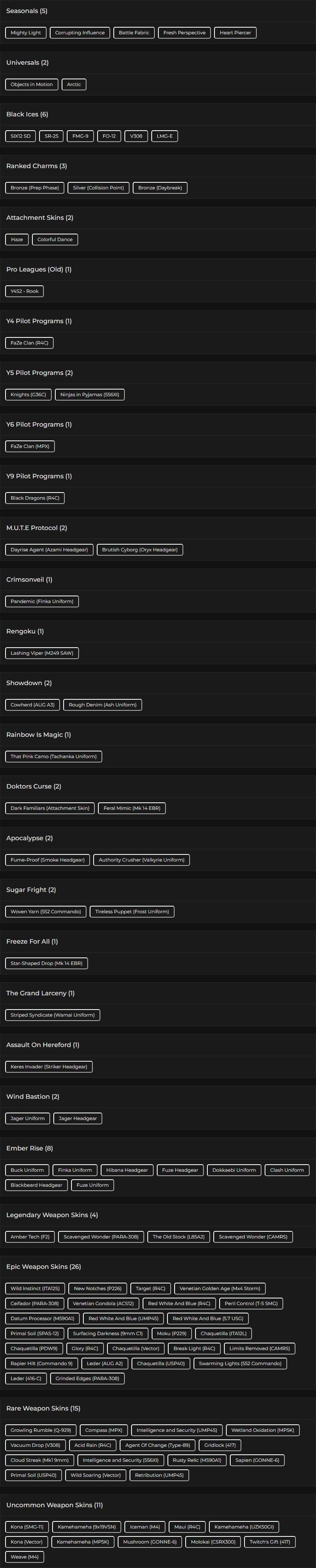
Task: Select the Heart Piercer tag
Action: 235,33
